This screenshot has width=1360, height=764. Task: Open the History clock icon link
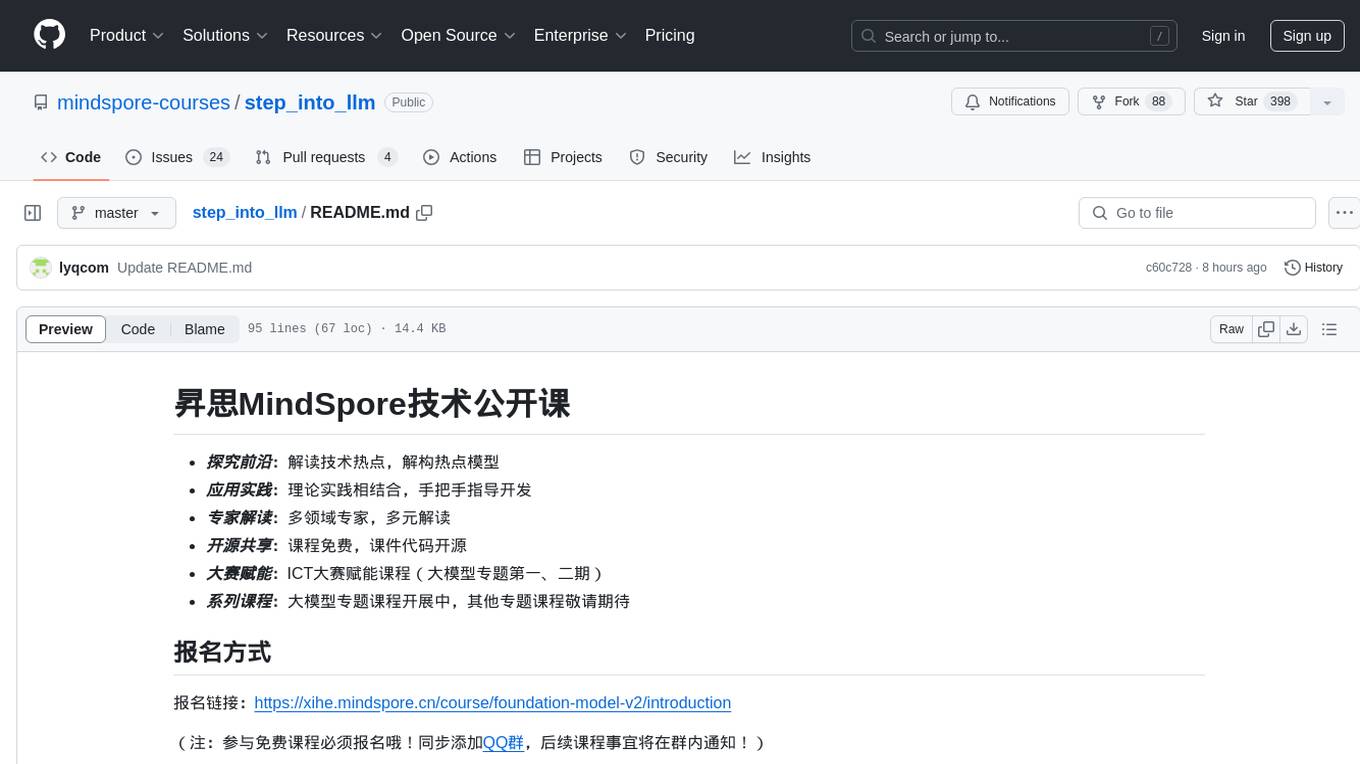click(x=1292, y=268)
